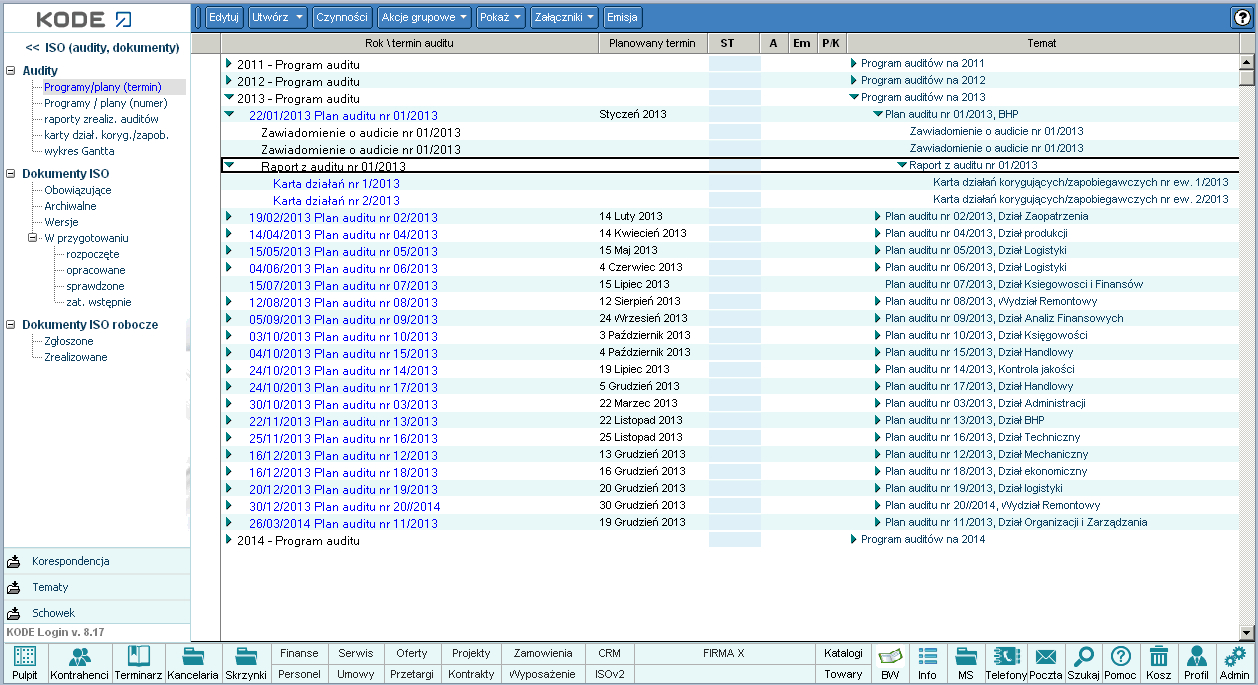
Task: Click the Temat column header
Action: (1041, 43)
